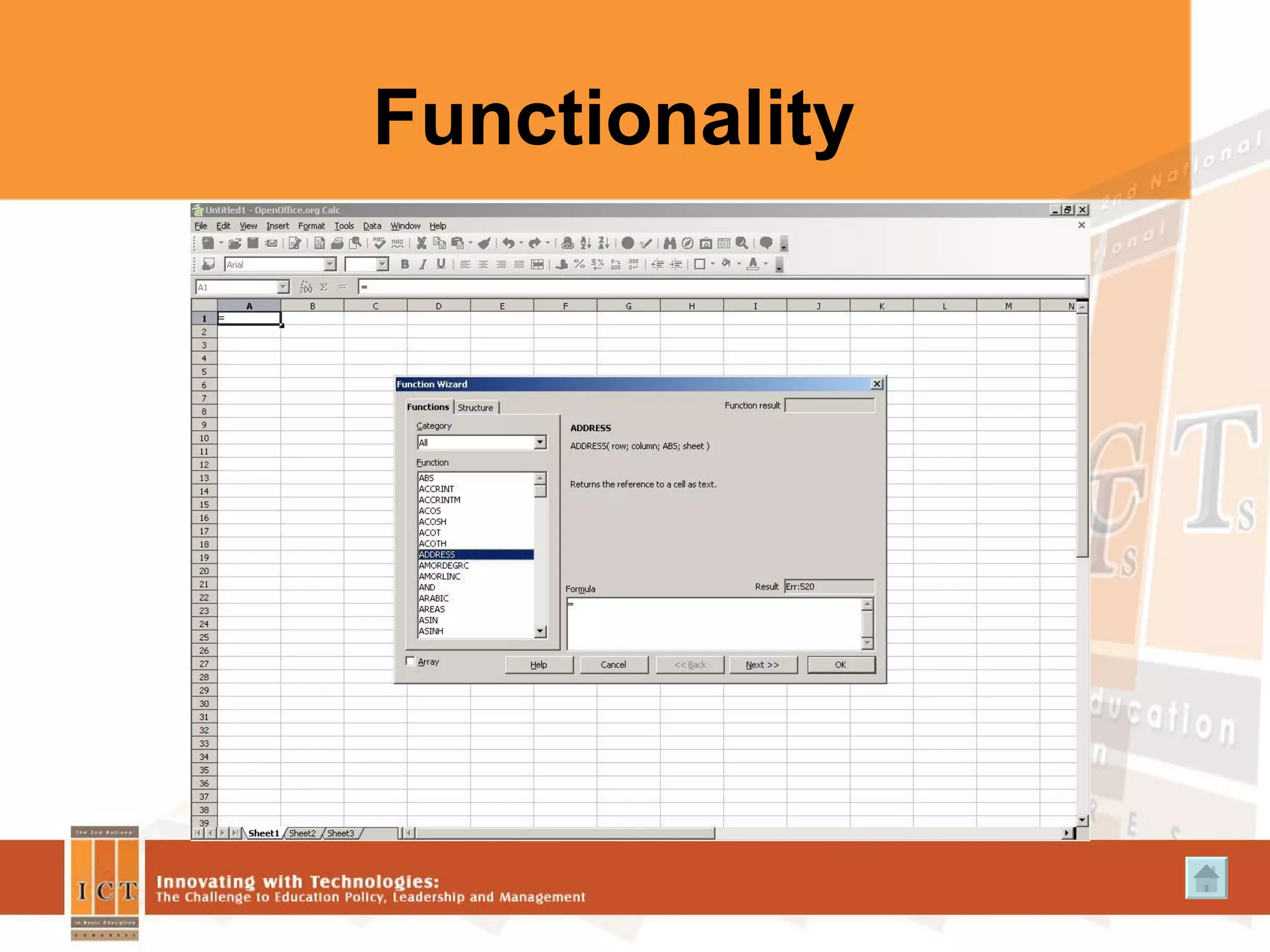Toggle Italic formatting button
Viewport: 1270px width, 952px height.
click(423, 265)
